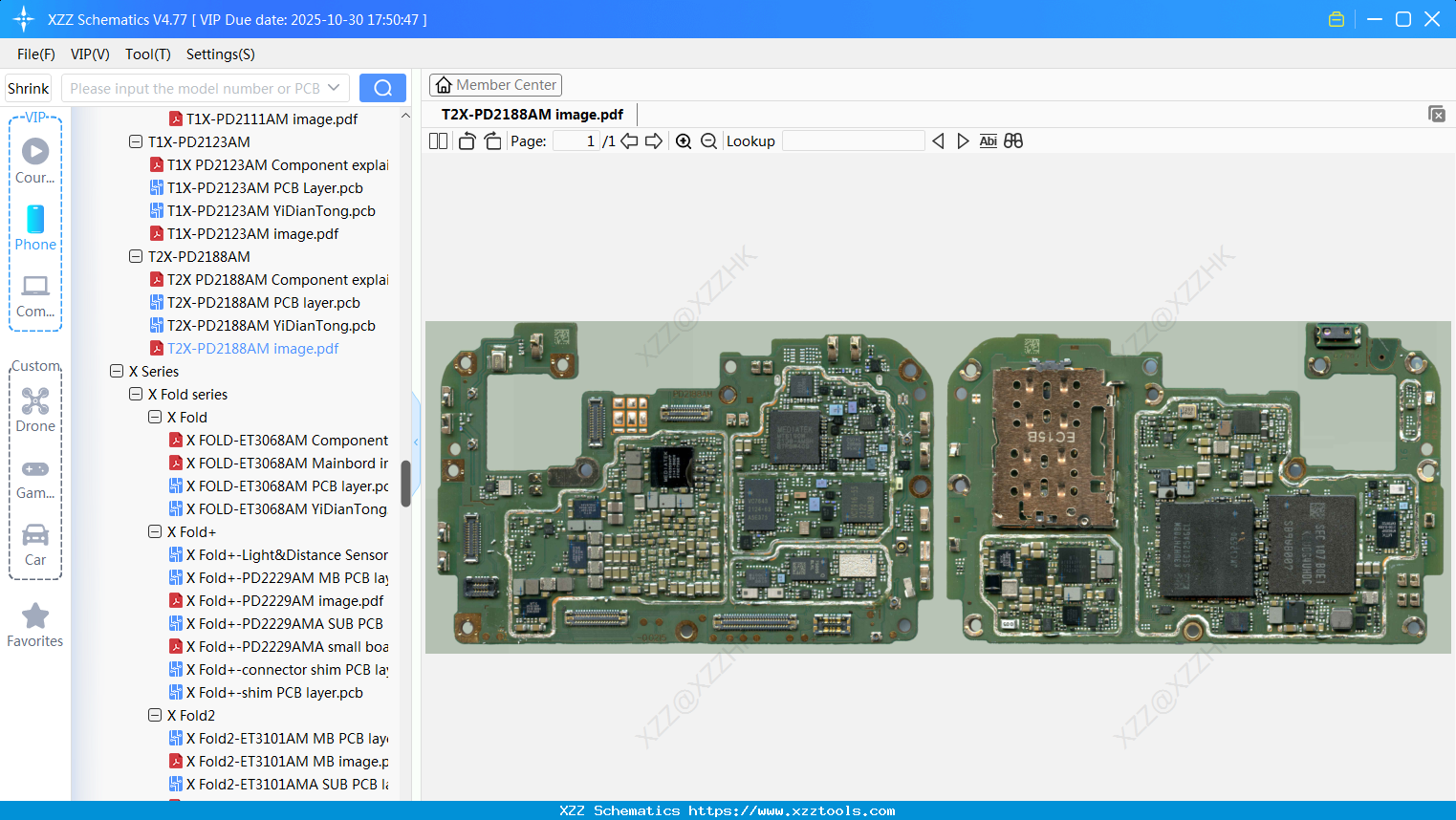
Task: Find next lookup match
Action: (x=963, y=141)
